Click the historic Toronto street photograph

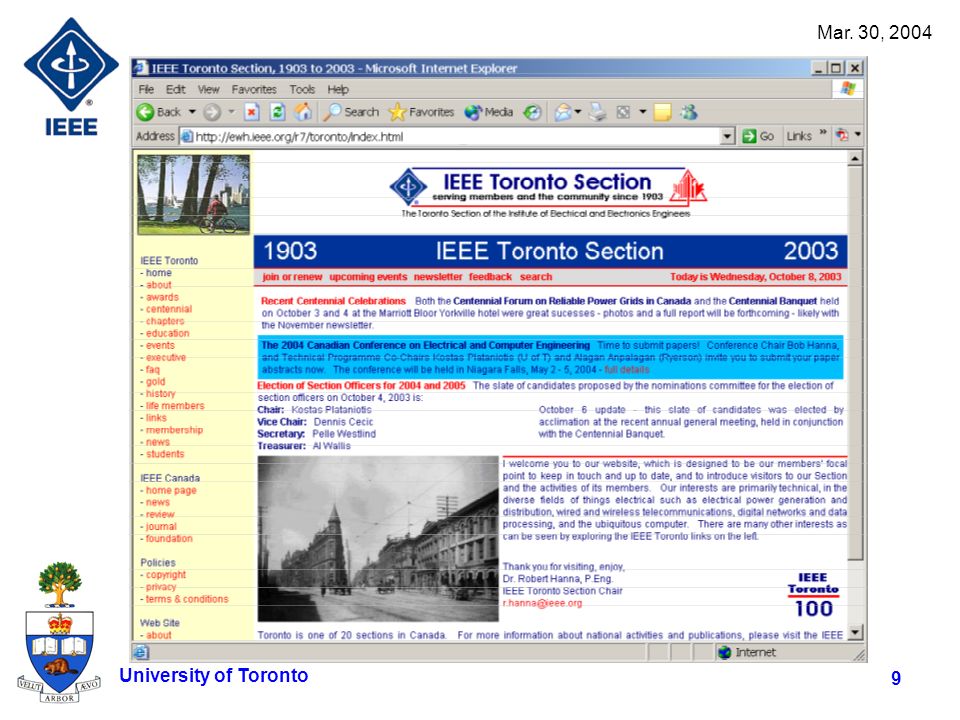click(x=378, y=539)
